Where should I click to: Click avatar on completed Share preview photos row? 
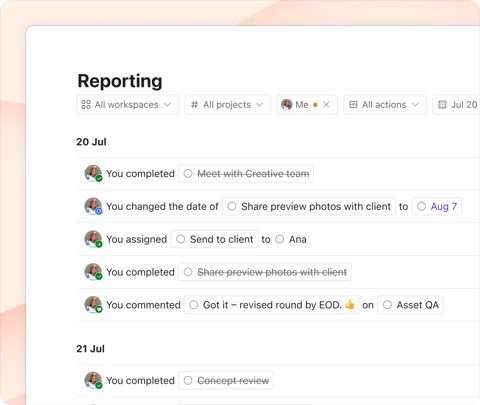pyautogui.click(x=93, y=272)
